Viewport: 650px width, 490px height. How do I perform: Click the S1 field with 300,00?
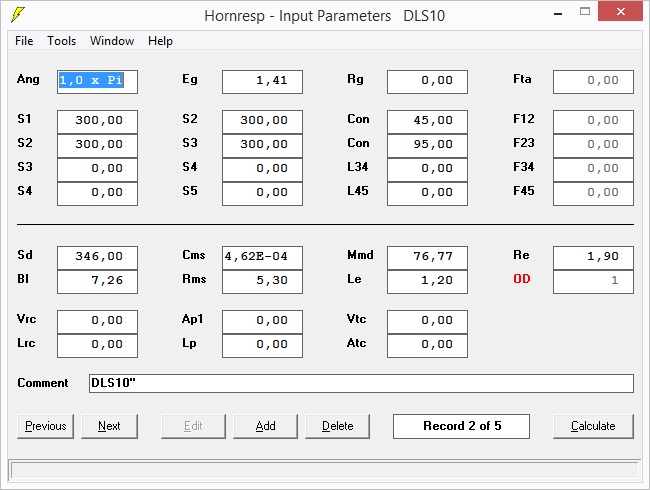[97, 122]
